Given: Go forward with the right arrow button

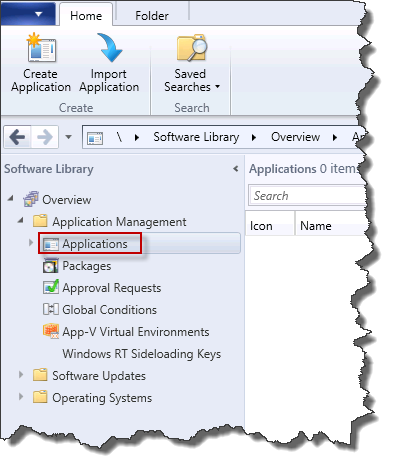Looking at the screenshot, I should (x=45, y=137).
